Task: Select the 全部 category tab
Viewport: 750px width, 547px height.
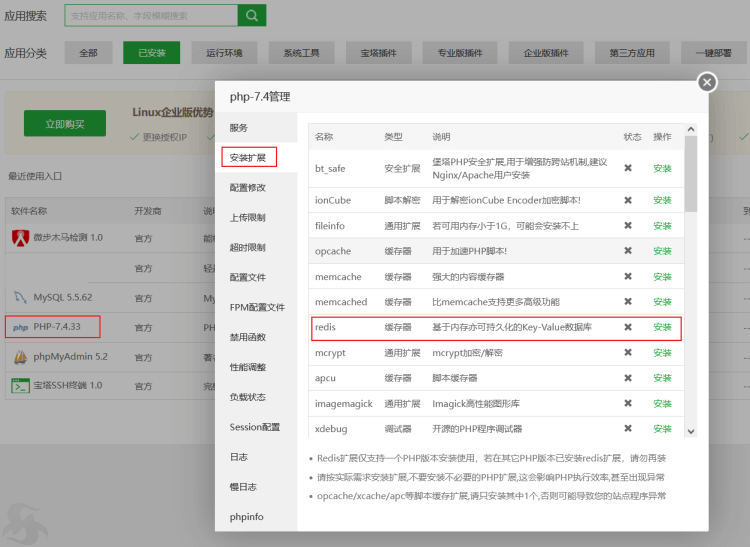Action: click(x=88, y=53)
